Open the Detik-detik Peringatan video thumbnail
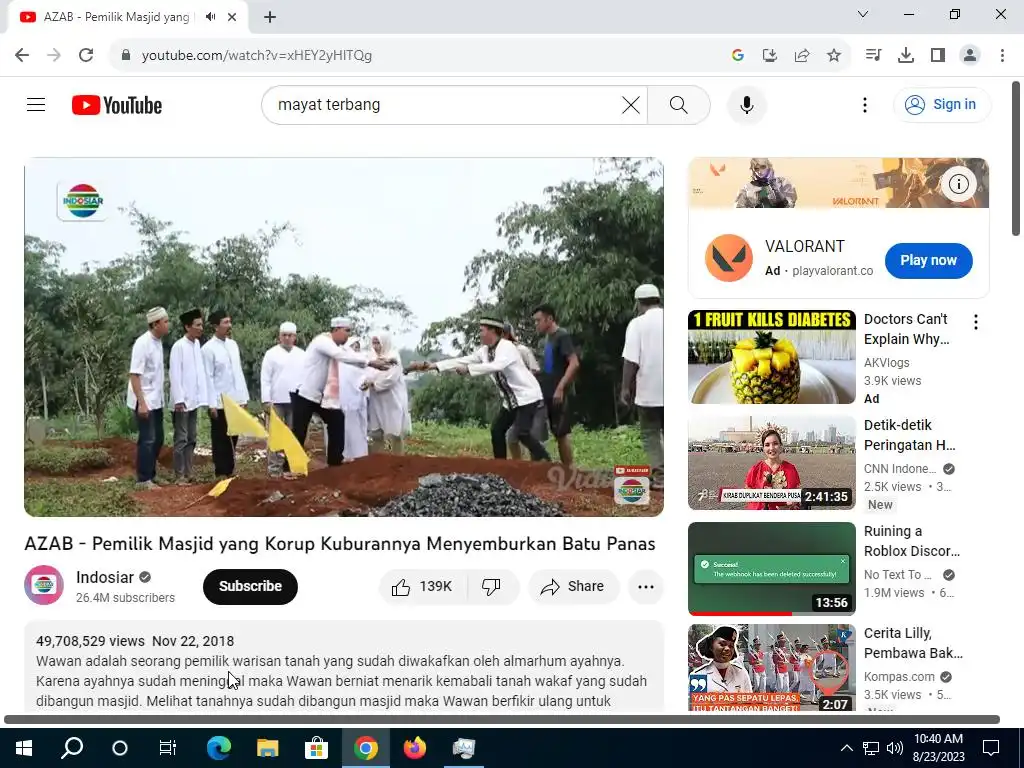 coord(771,462)
